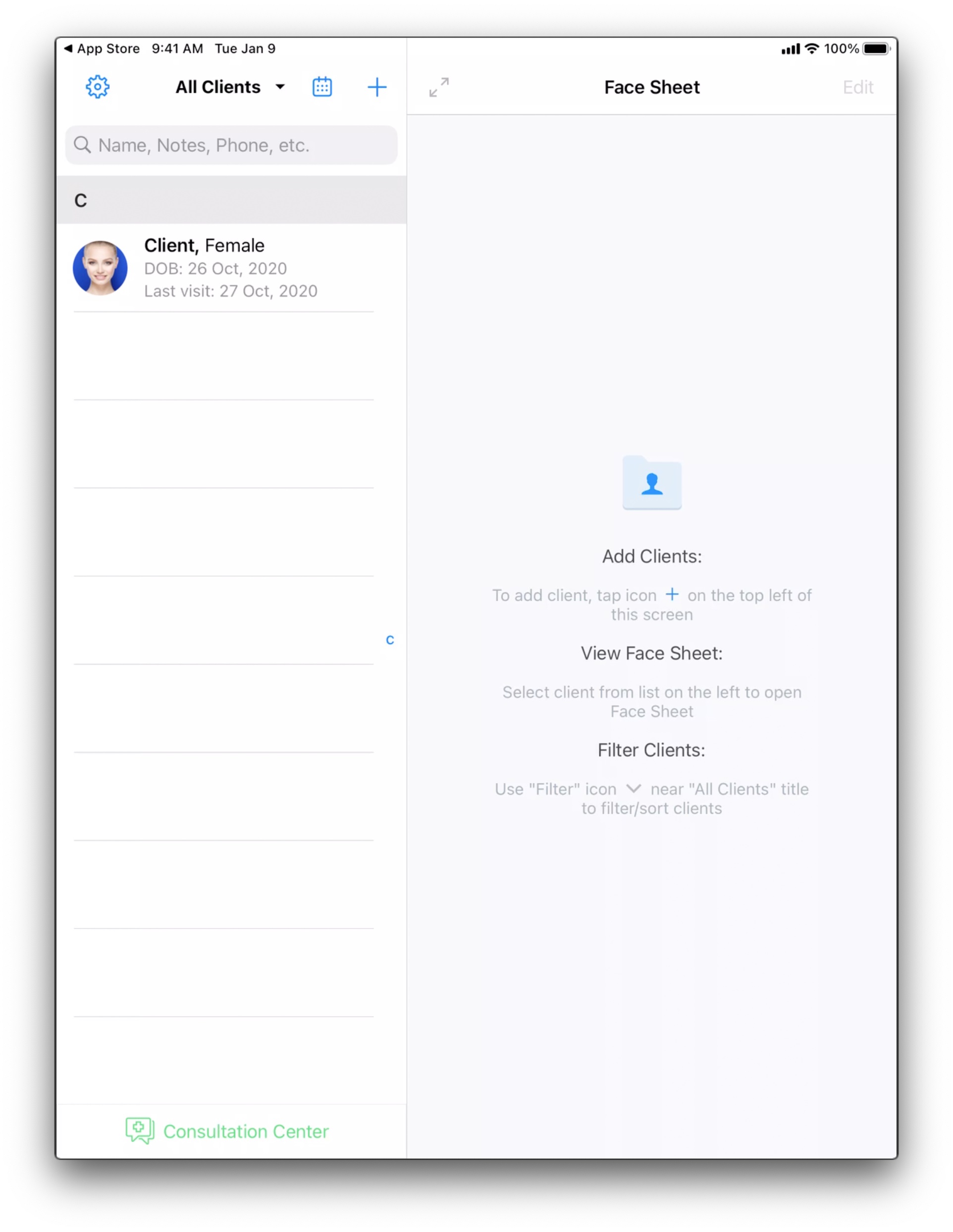Go back to App Store

pyautogui.click(x=102, y=49)
